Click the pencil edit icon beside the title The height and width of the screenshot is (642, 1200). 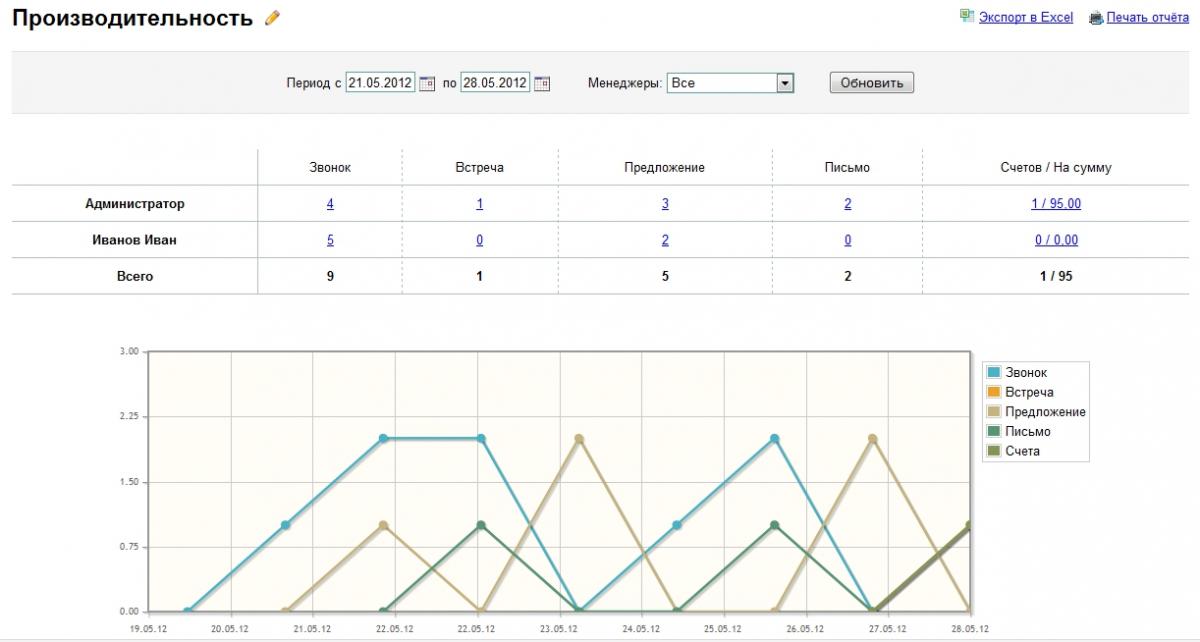[272, 18]
